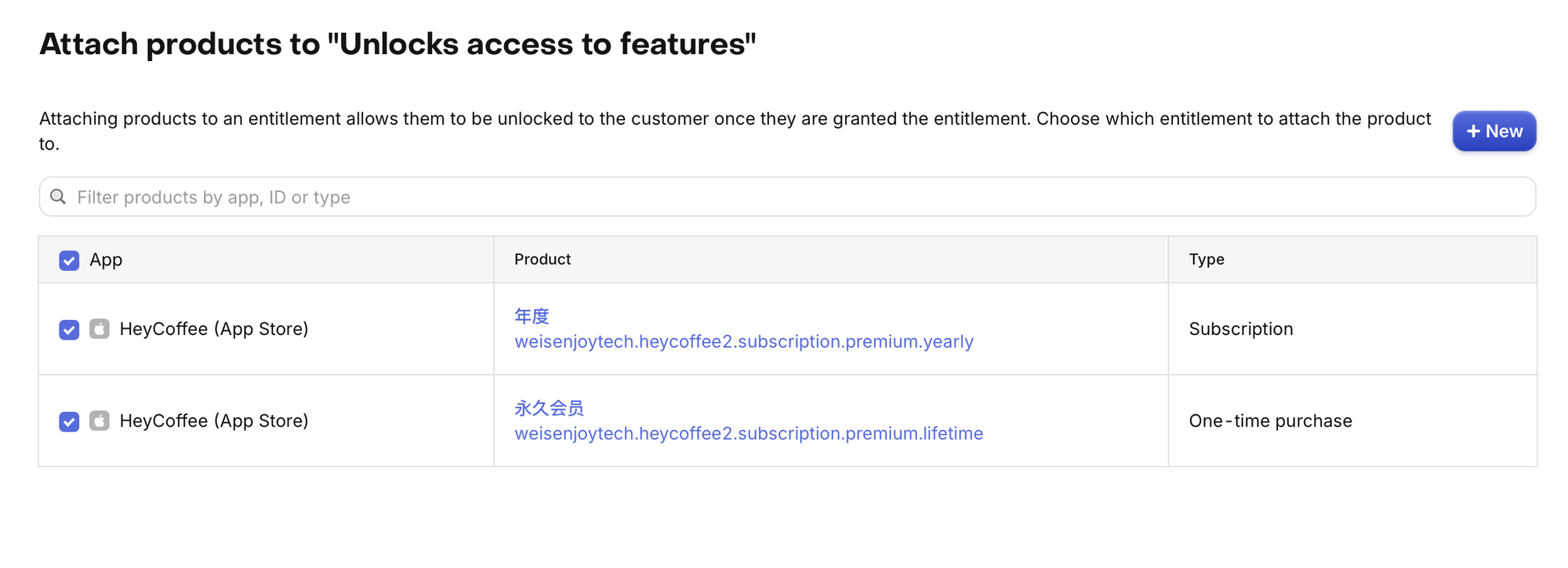The height and width of the screenshot is (568, 1568).
Task: Uncheck the lifetime purchase row checkbox
Action: pos(69,421)
